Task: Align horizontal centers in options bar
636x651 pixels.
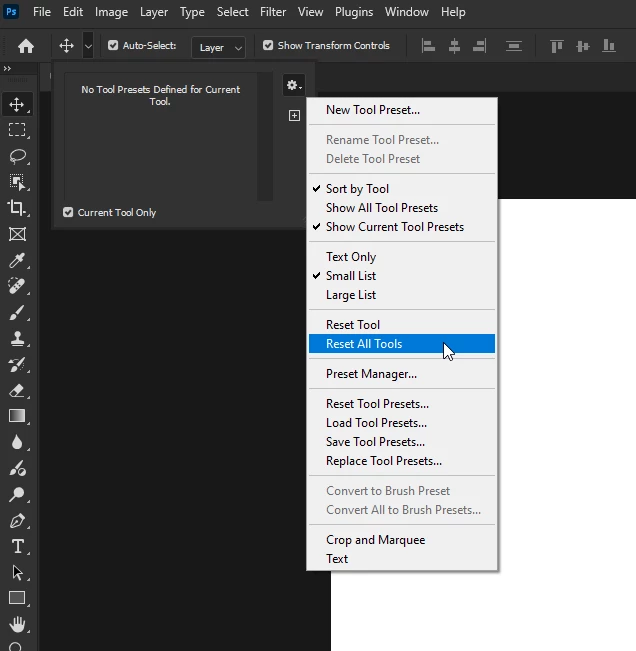Action: [x=454, y=46]
